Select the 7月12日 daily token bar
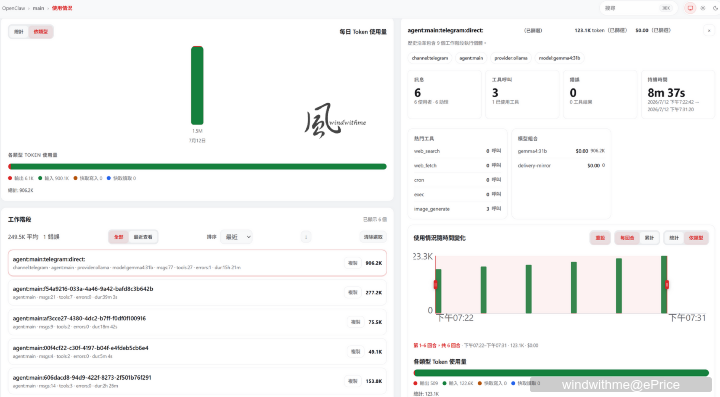Viewport: 720px width, 397px height. click(x=197, y=85)
